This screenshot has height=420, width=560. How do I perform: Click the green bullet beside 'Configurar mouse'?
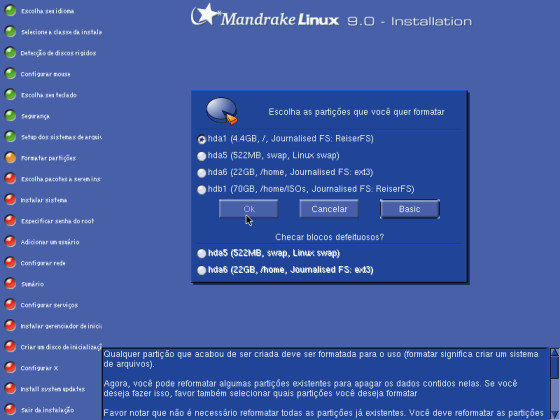[10, 74]
